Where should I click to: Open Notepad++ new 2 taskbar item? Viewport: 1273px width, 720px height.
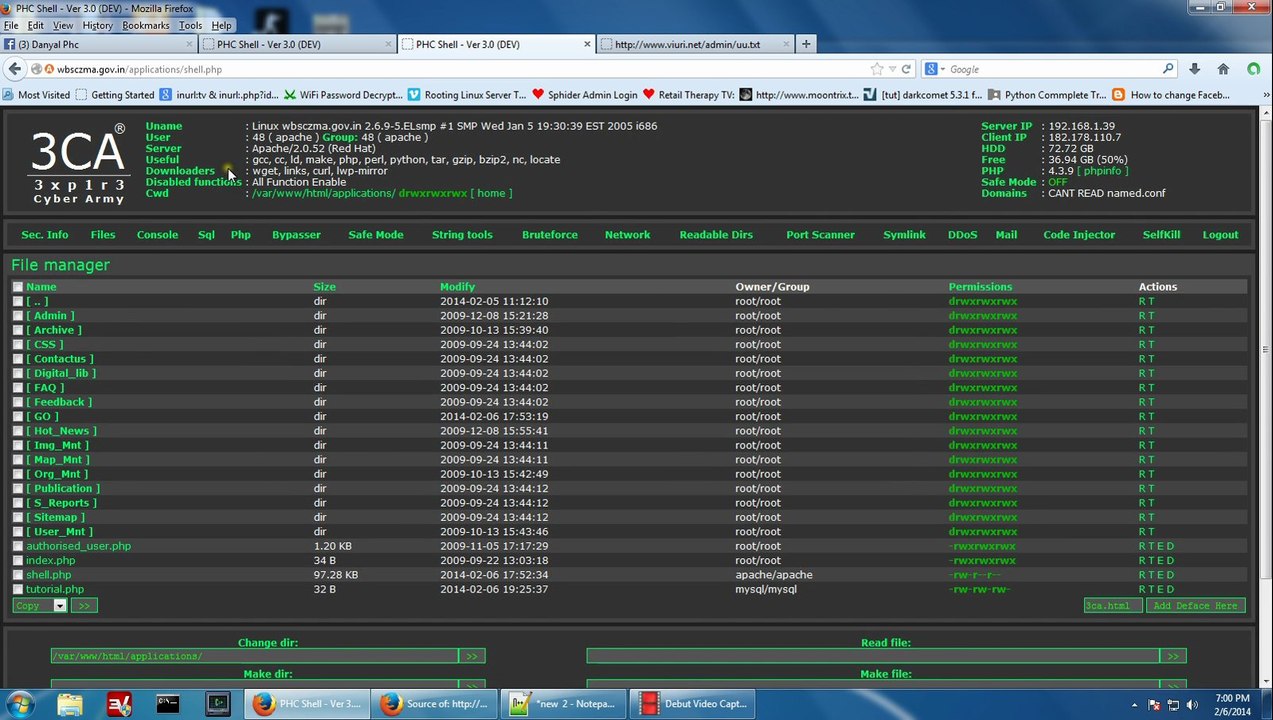(x=564, y=704)
